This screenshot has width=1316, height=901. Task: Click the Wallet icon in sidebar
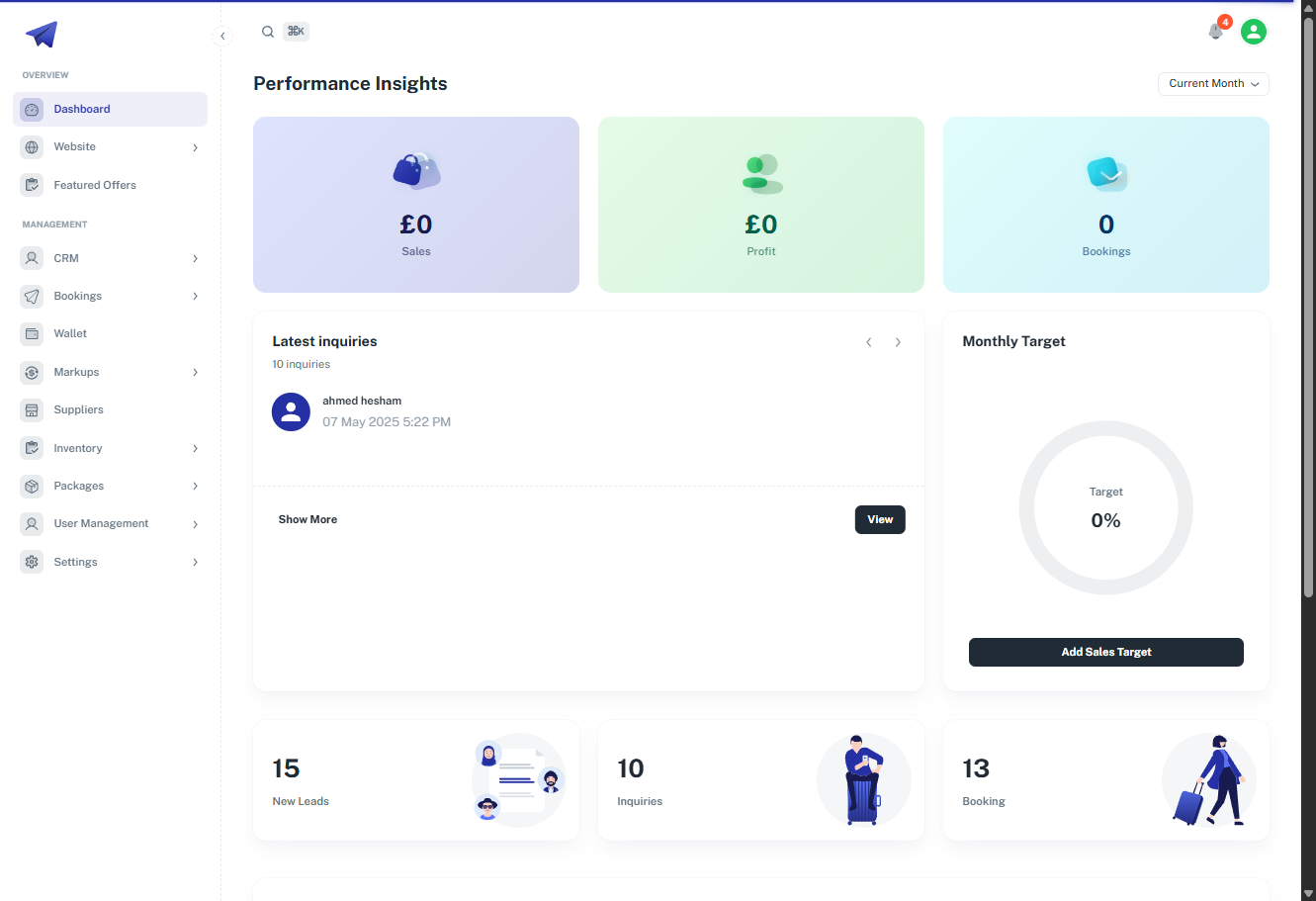coord(32,333)
